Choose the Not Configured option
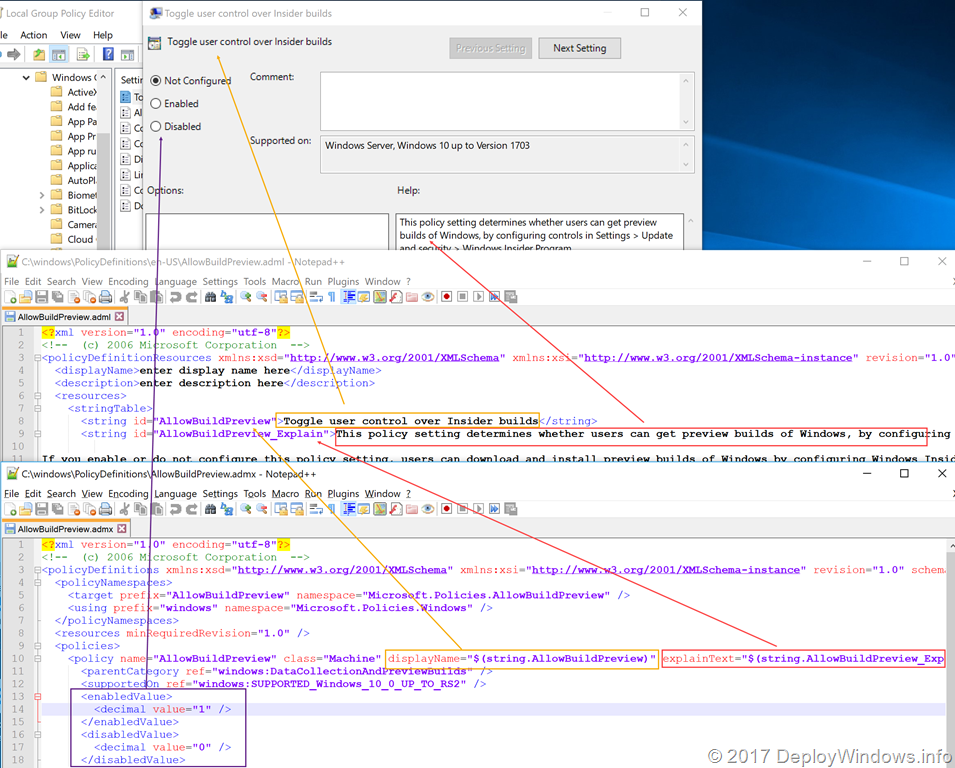The width and height of the screenshot is (955, 768). pos(155,81)
